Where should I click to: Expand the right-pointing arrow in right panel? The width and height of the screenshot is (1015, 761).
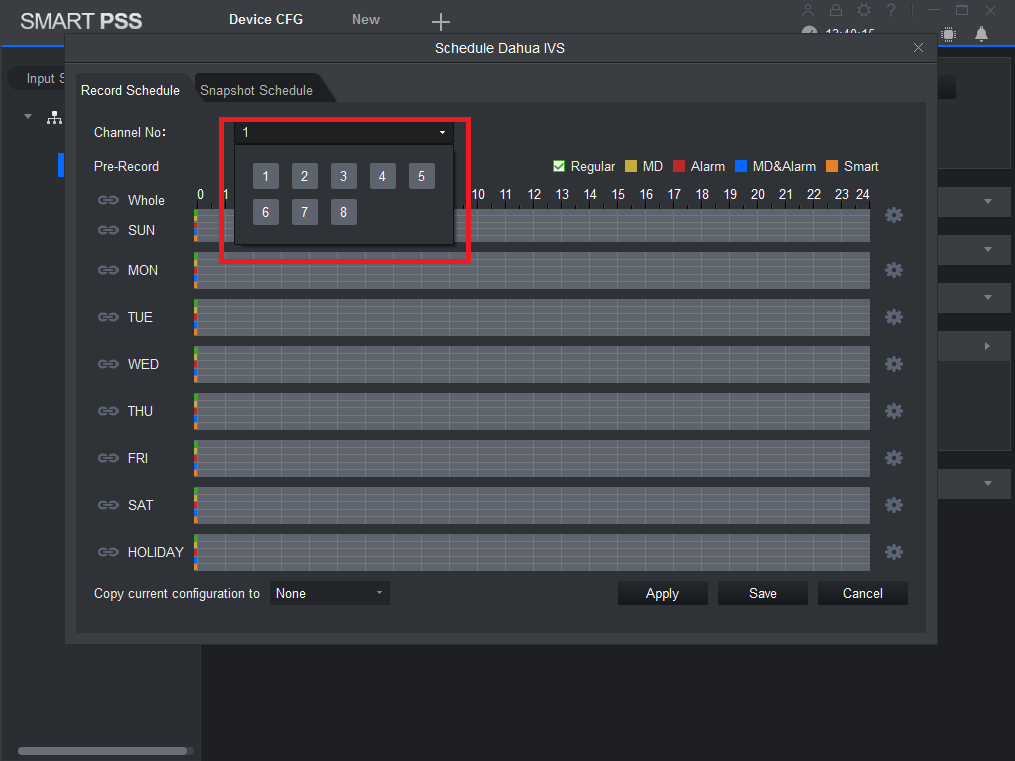pos(987,346)
